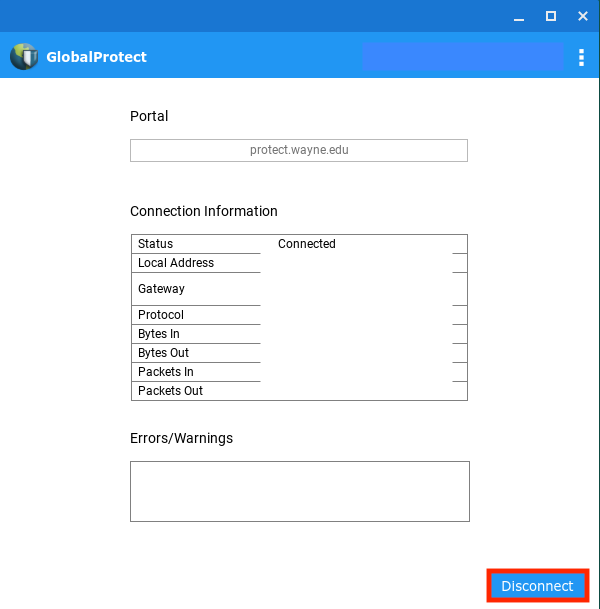Select the 'Gateway' row label
The height and width of the screenshot is (609, 600).
(x=161, y=289)
